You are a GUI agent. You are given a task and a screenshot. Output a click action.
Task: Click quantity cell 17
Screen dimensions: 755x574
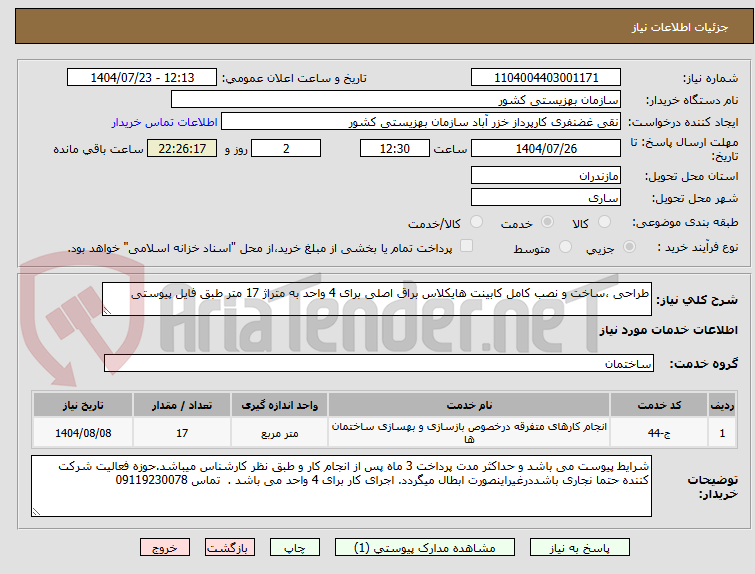pyautogui.click(x=182, y=433)
